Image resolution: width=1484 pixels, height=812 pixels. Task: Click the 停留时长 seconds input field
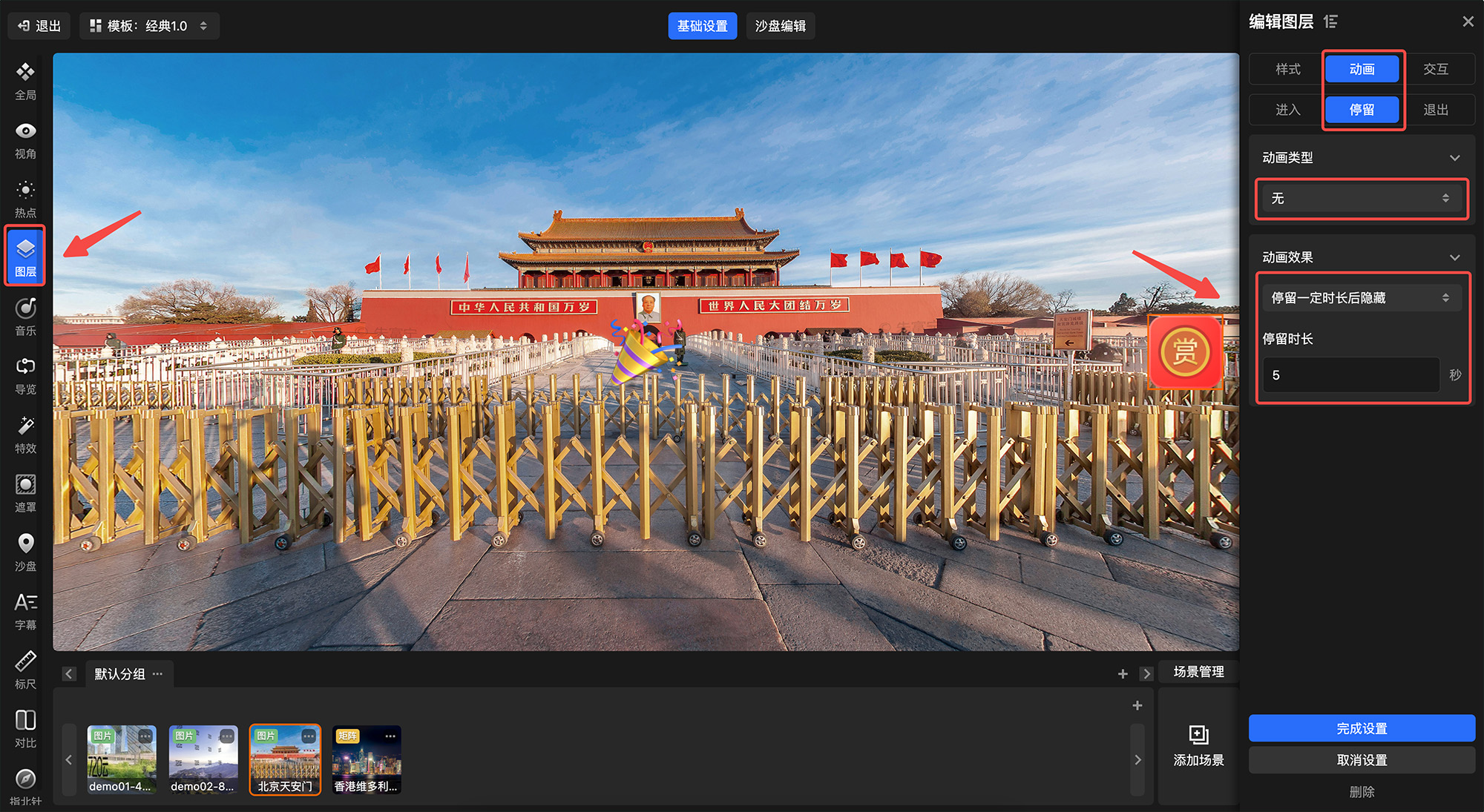click(x=1350, y=375)
